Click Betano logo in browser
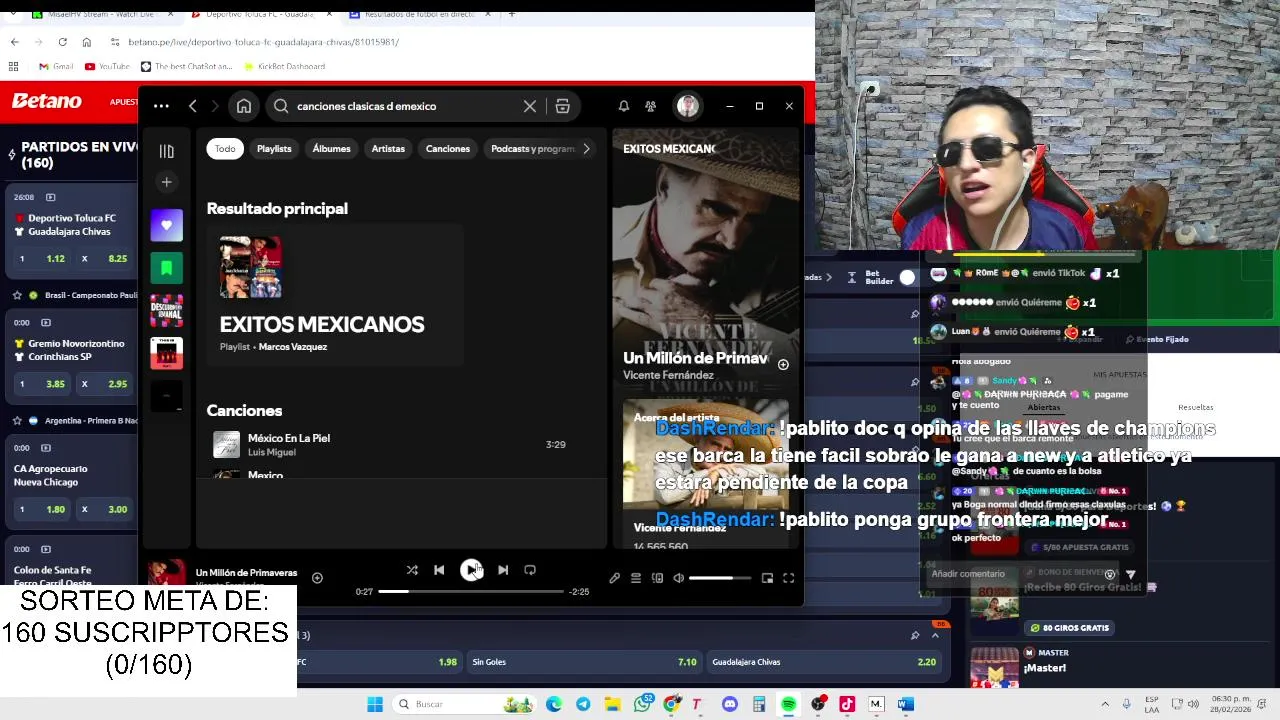The image size is (1280, 720). coord(47,101)
